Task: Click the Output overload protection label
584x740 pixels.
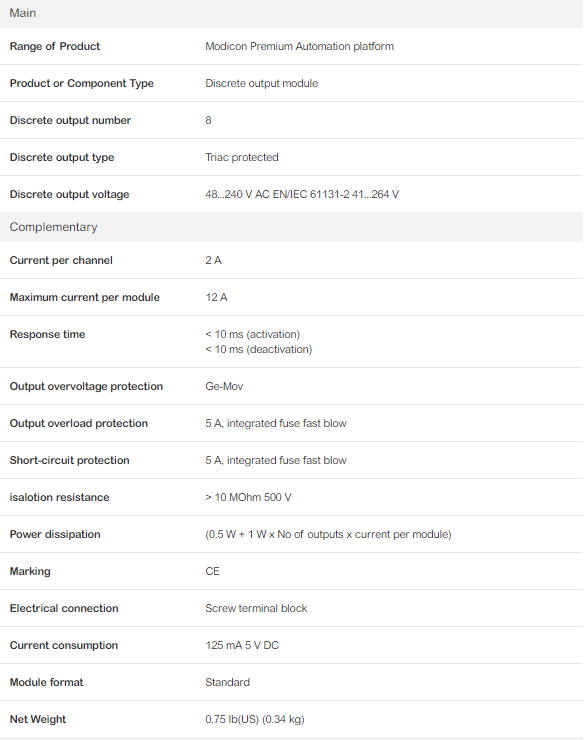Action: (x=79, y=423)
